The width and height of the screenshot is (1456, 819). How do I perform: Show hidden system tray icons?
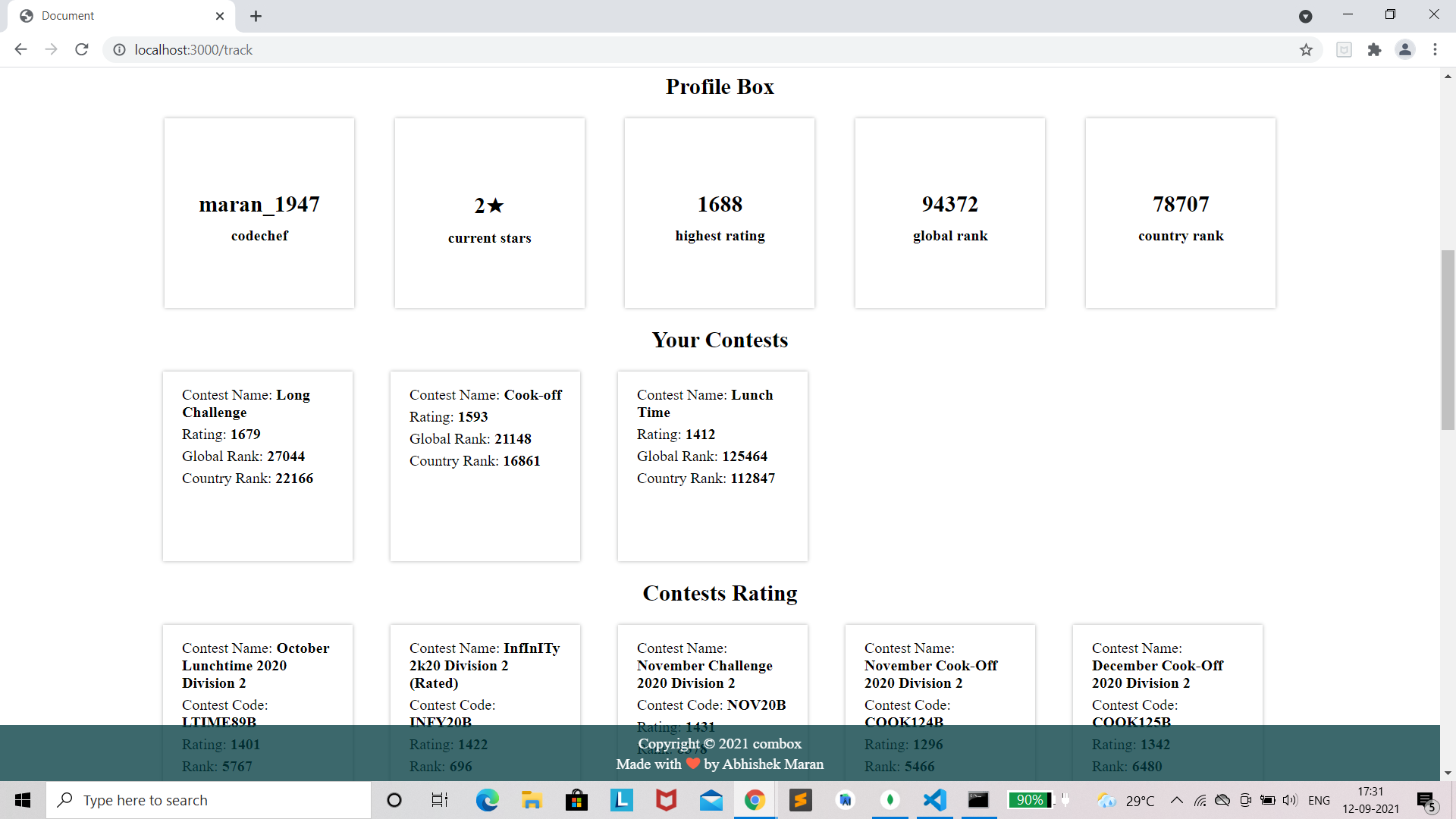tap(1176, 800)
